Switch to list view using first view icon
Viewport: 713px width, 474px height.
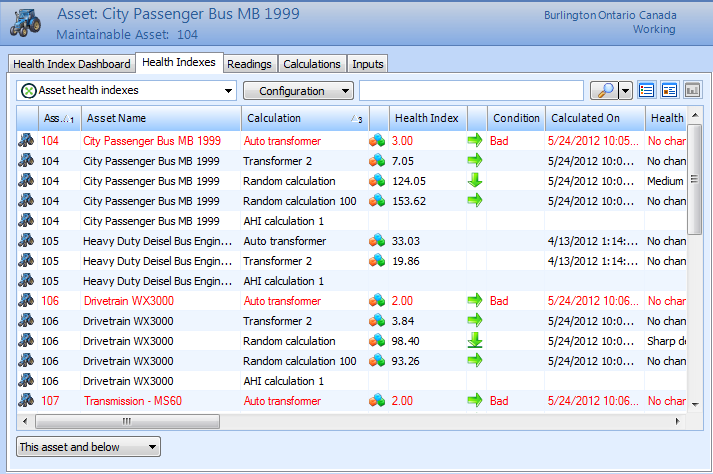tap(647, 91)
